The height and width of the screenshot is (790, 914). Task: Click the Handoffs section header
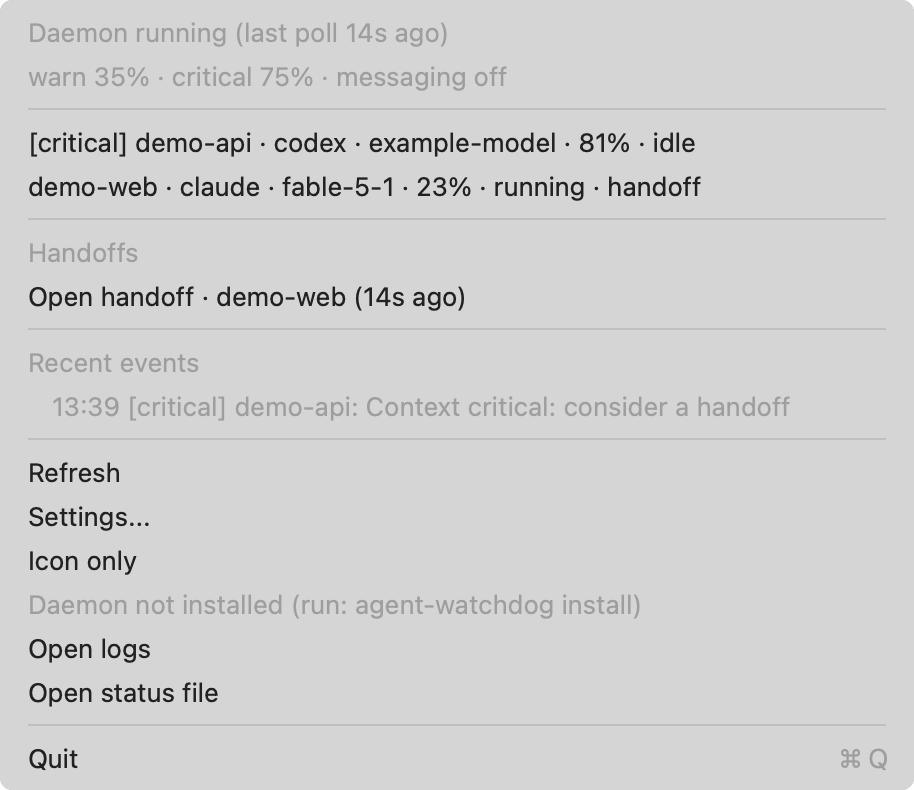[83, 253]
